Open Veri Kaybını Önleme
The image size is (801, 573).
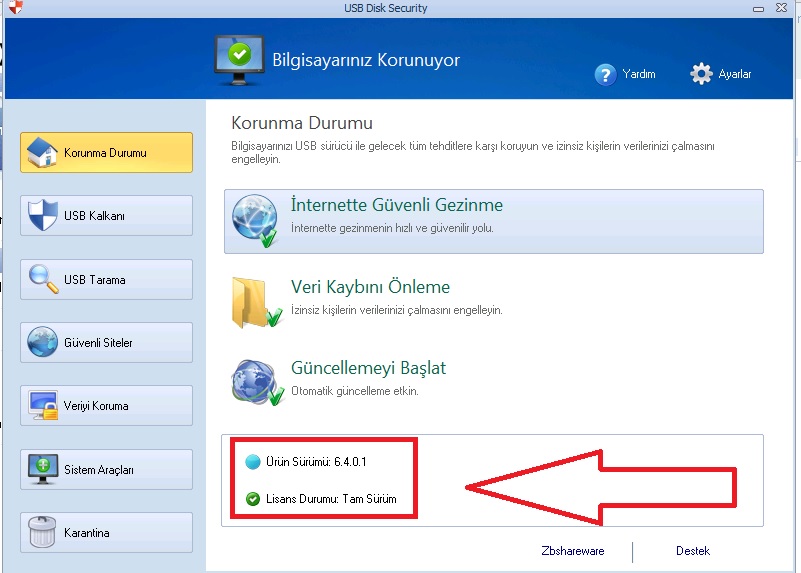click(x=370, y=286)
